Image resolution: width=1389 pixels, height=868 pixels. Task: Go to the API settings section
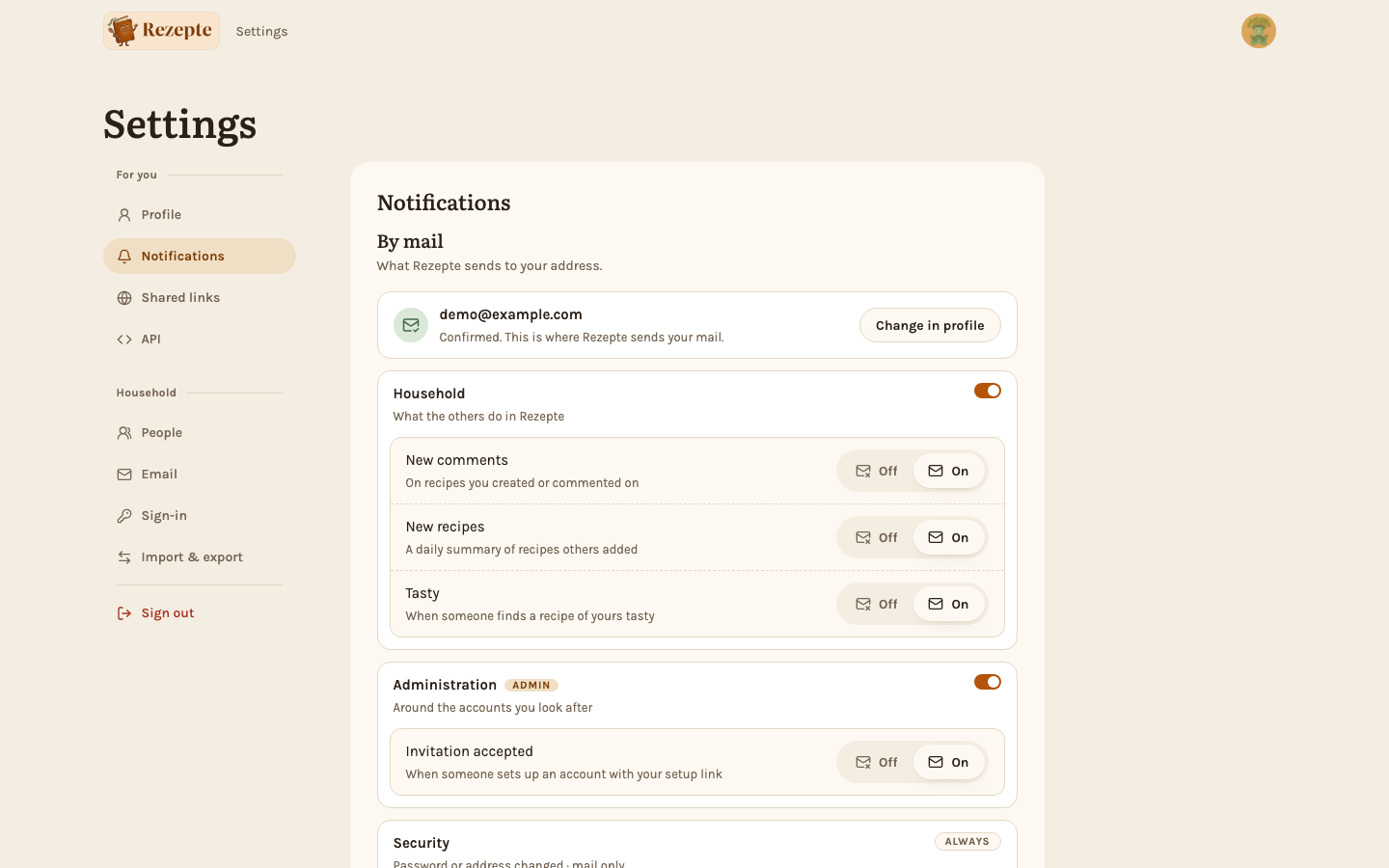(x=200, y=339)
